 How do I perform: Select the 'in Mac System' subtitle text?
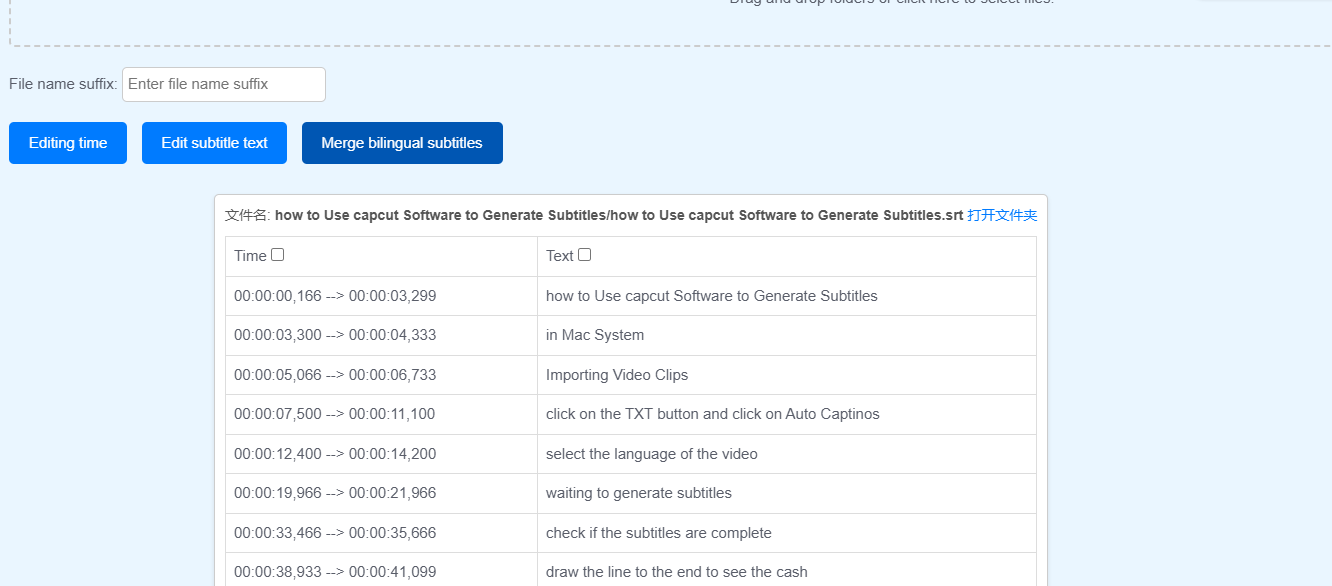click(595, 336)
